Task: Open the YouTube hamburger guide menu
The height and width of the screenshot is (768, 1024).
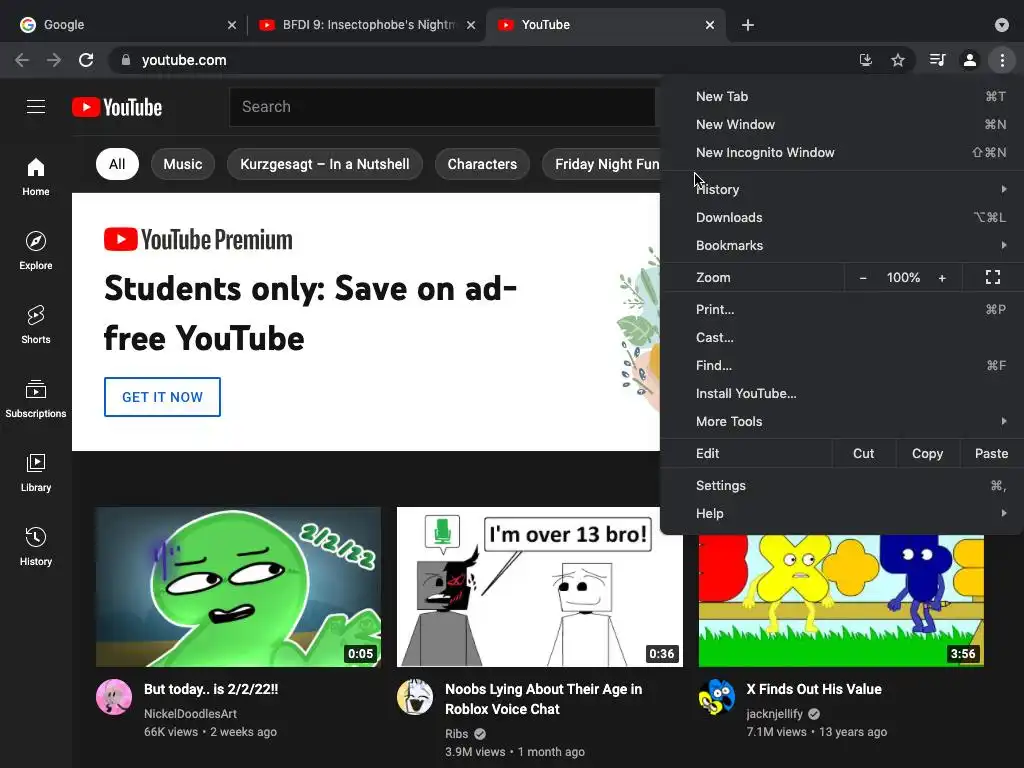Action: [36, 106]
